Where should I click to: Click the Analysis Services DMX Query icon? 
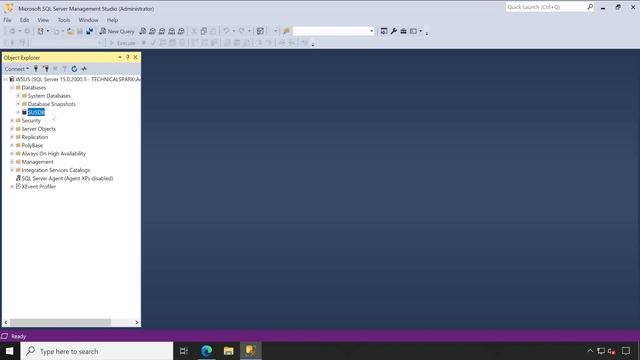162,31
